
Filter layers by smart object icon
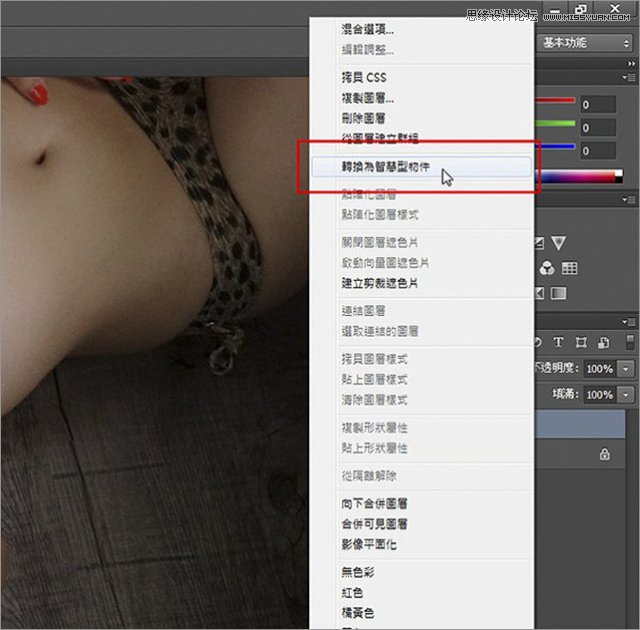[x=604, y=342]
